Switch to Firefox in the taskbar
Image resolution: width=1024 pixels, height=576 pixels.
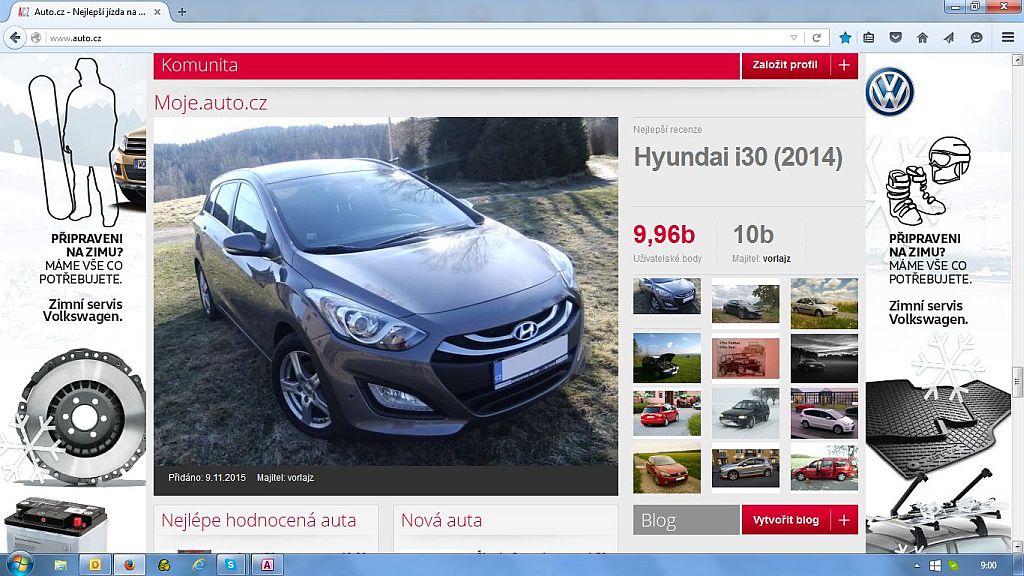pos(129,565)
